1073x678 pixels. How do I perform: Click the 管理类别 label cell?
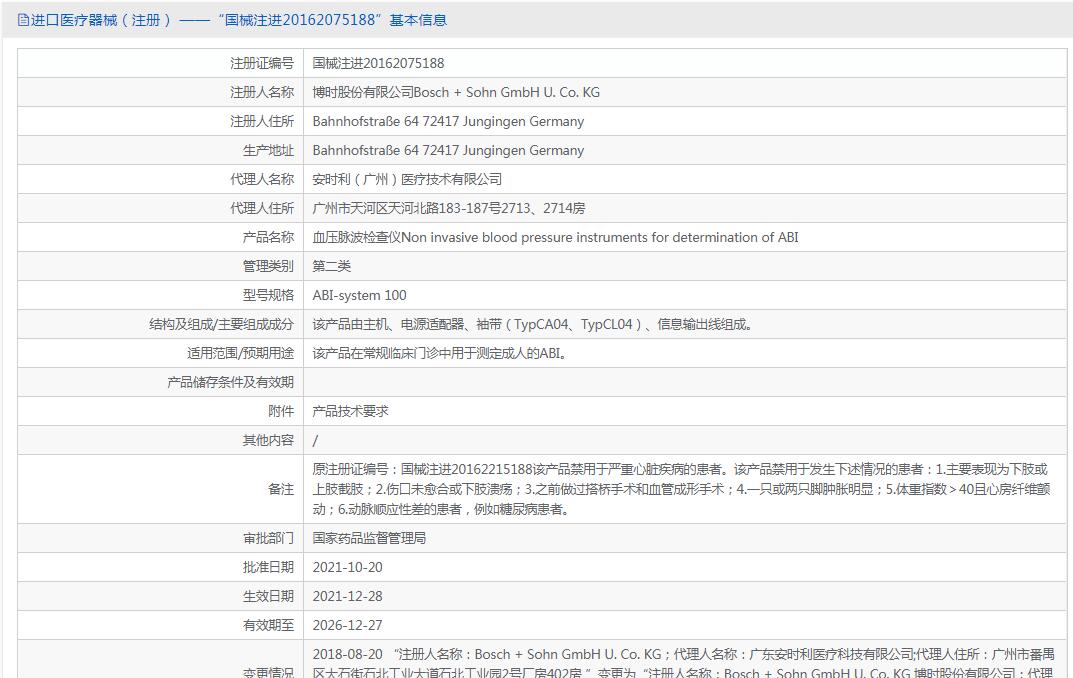pos(161,266)
